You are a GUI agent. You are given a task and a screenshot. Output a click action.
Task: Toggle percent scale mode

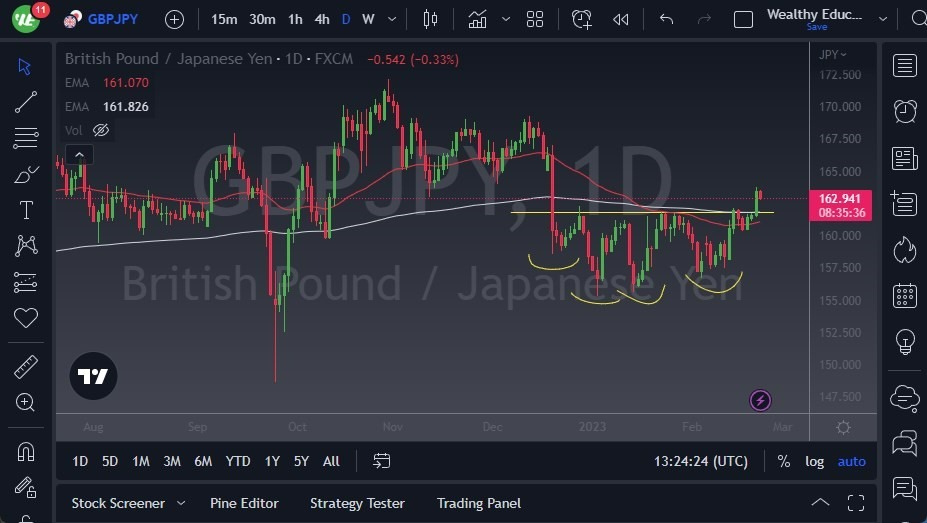click(784, 462)
